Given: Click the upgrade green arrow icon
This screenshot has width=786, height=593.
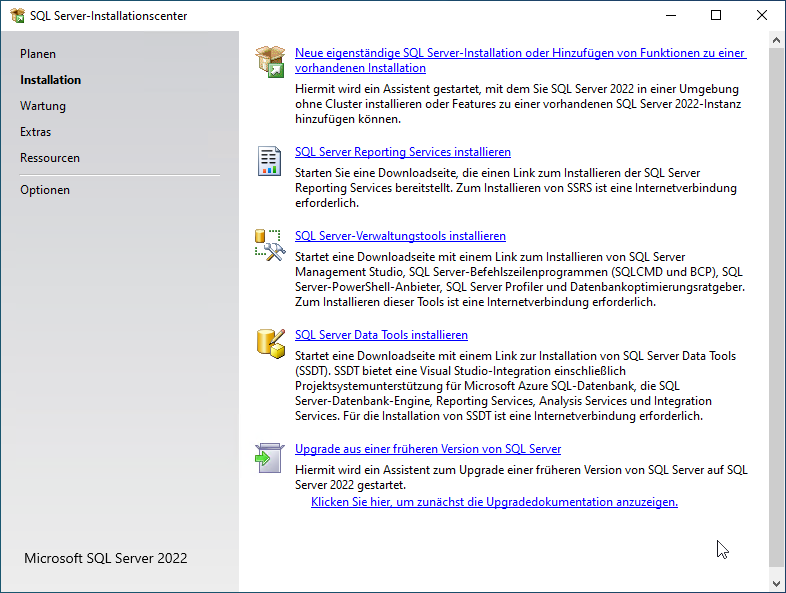Looking at the screenshot, I should [270, 458].
